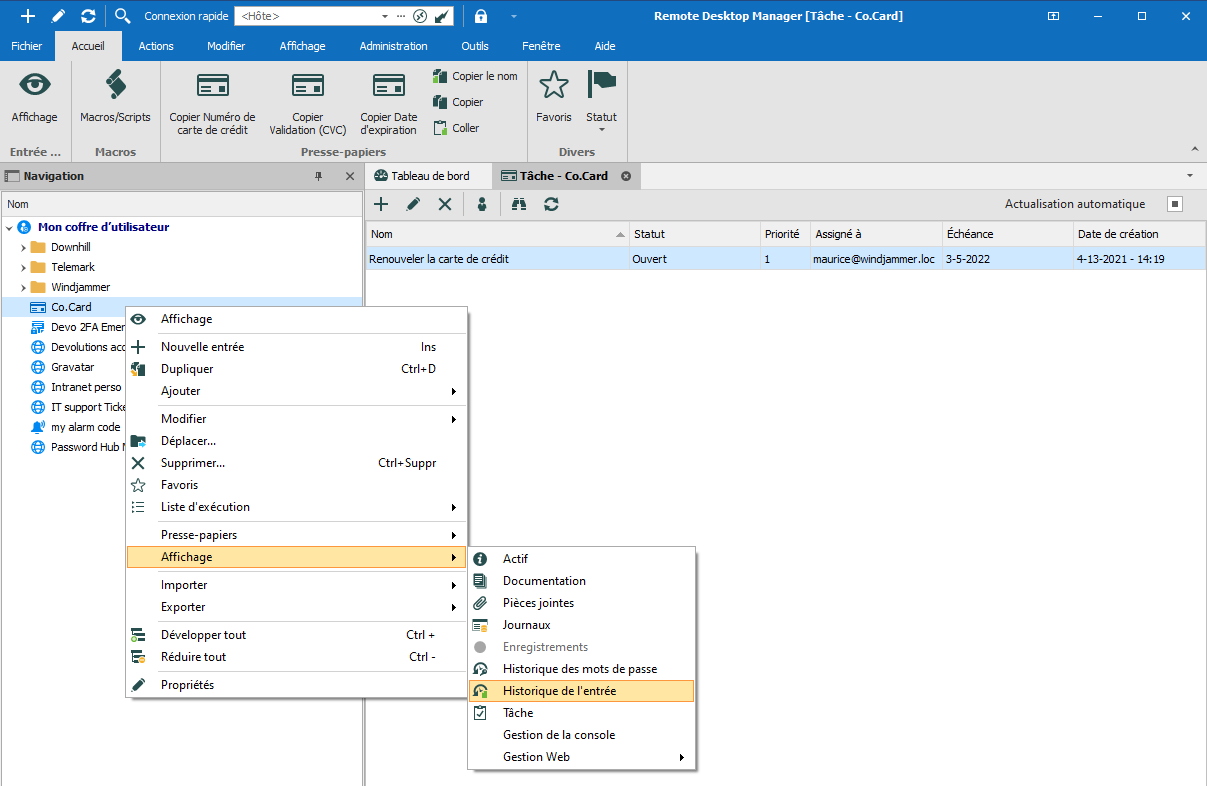Click Copier Date d'expiration icon
1207x786 pixels.
tap(389, 87)
